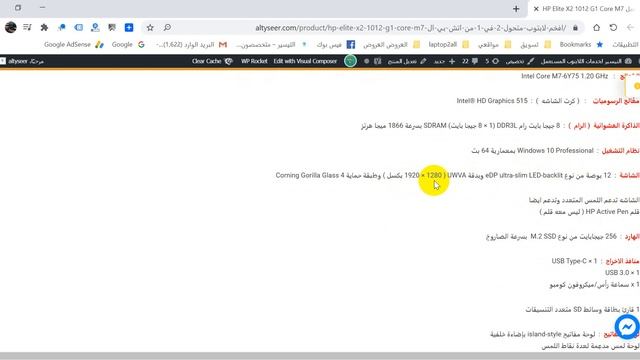Open the Messenger chat bubble
640x360 pixels.
click(x=627, y=327)
